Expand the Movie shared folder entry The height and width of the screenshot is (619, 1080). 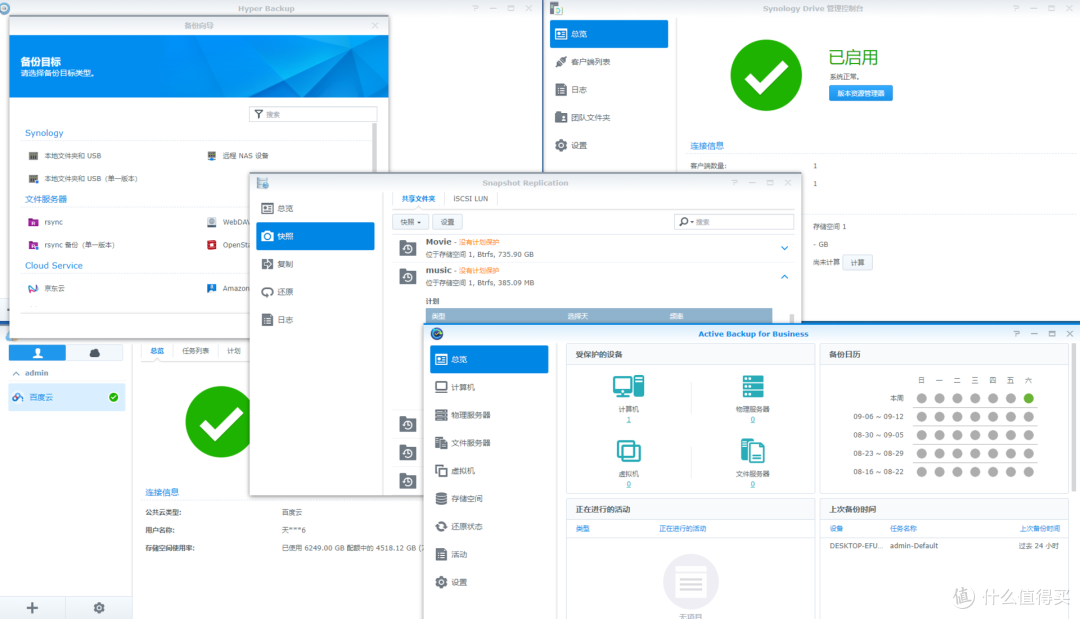pyautogui.click(x=784, y=247)
